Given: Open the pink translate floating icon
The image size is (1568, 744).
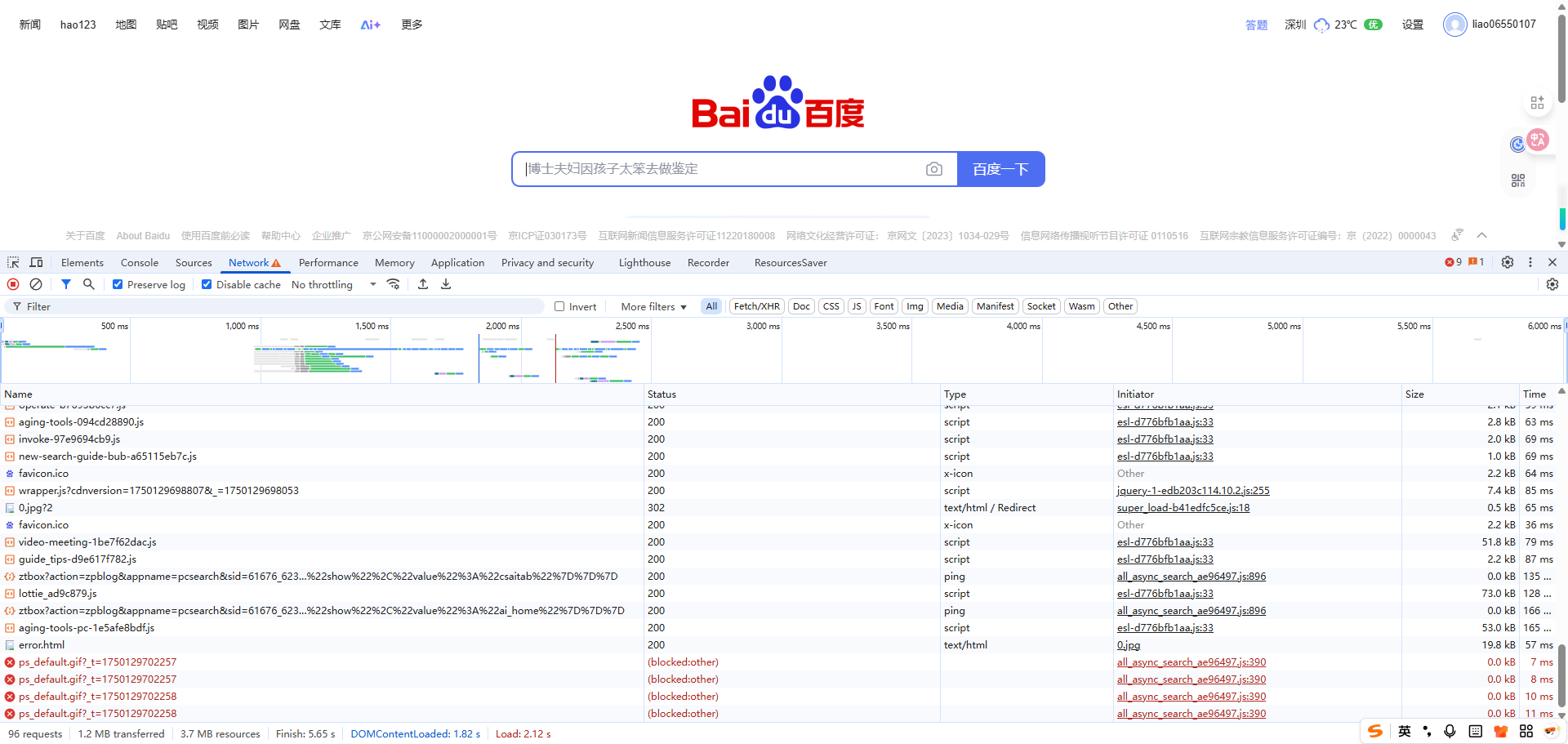Looking at the screenshot, I should tap(1538, 140).
